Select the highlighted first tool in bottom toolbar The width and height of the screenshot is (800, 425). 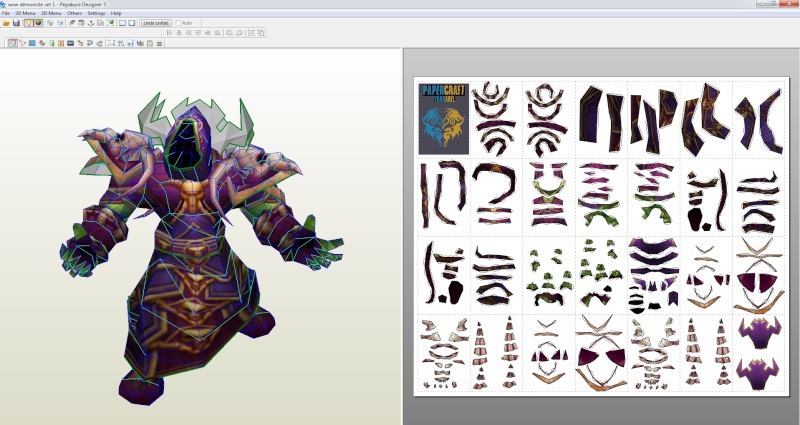13,43
